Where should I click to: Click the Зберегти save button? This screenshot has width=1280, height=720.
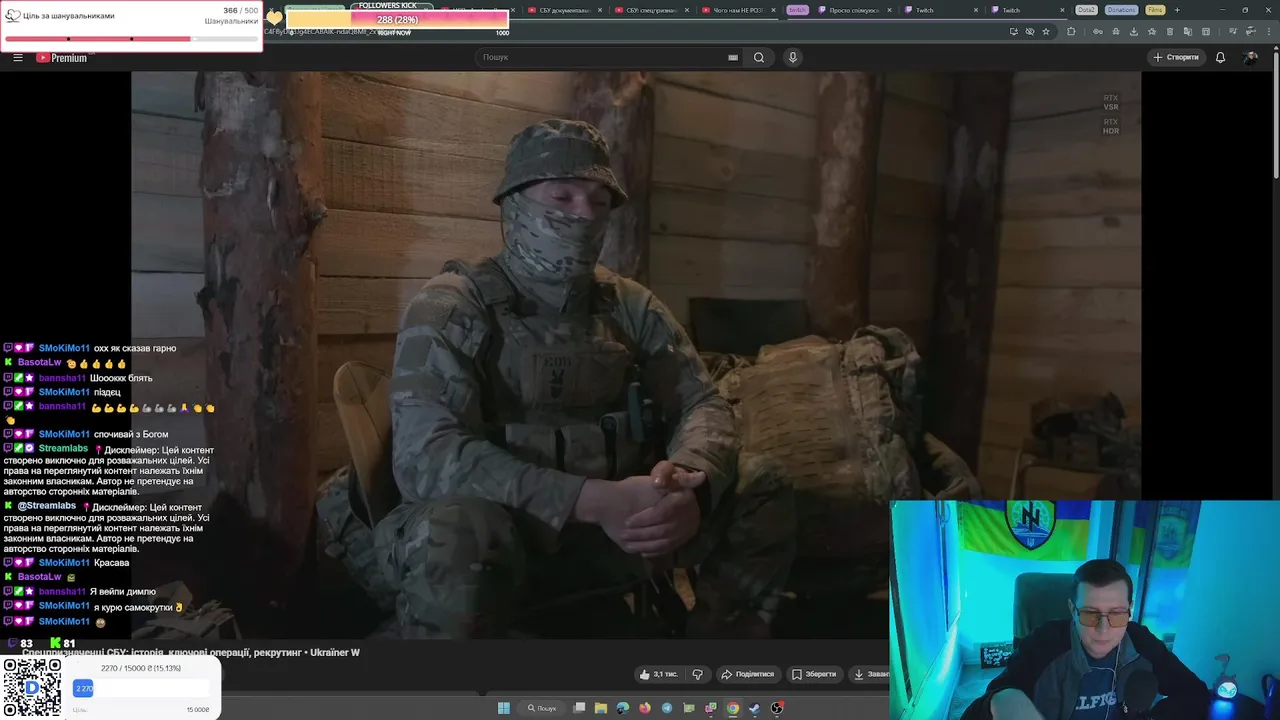pos(814,674)
